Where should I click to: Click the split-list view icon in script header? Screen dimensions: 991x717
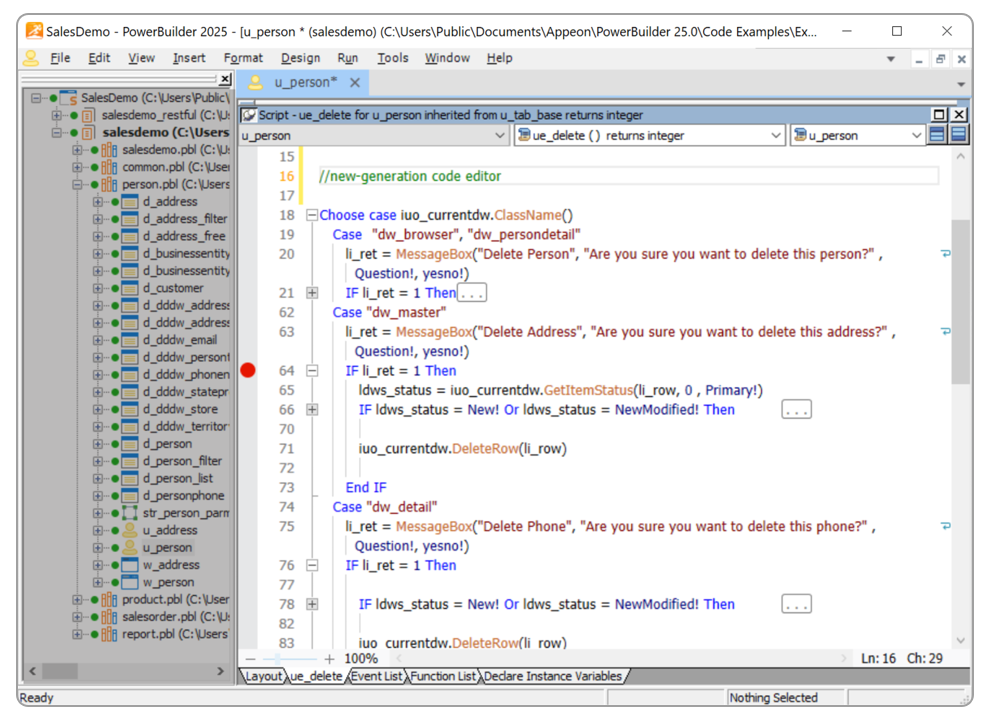click(x=958, y=134)
